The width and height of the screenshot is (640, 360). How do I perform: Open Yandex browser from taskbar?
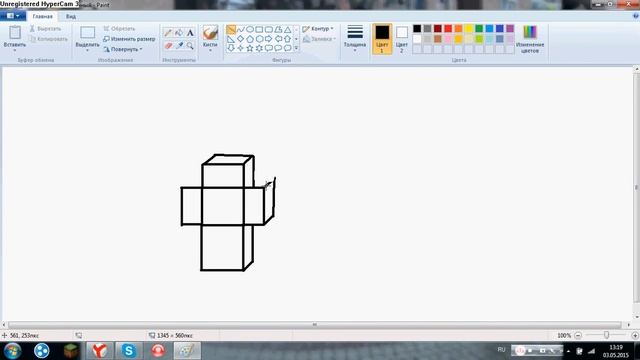[99, 351]
